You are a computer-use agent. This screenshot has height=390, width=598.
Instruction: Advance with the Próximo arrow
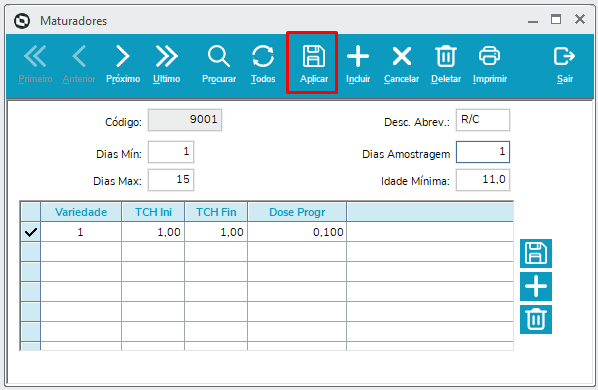click(x=123, y=64)
